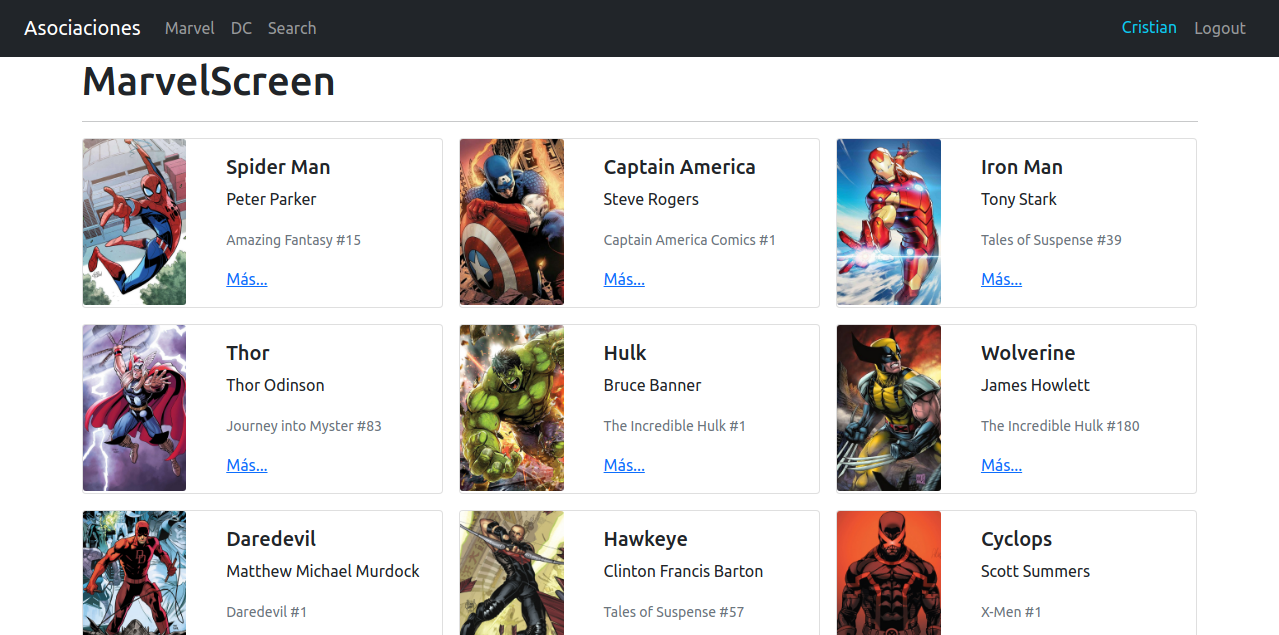This screenshot has width=1279, height=635.
Task: Click the Thor comic image
Action: [134, 408]
